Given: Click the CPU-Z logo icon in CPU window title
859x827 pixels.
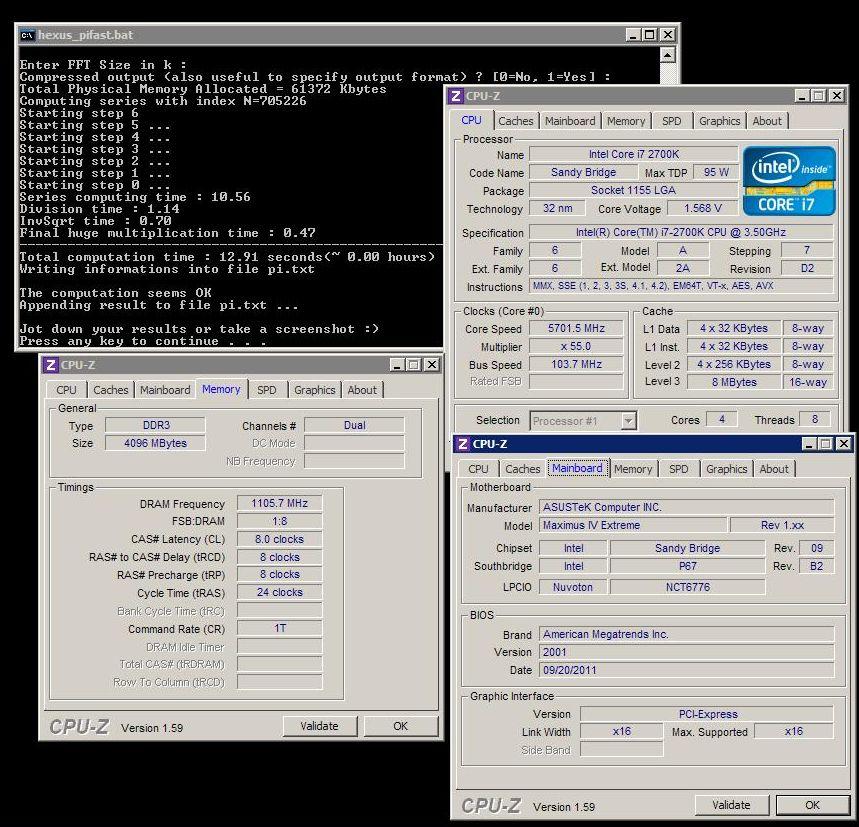Looking at the screenshot, I should (x=456, y=96).
